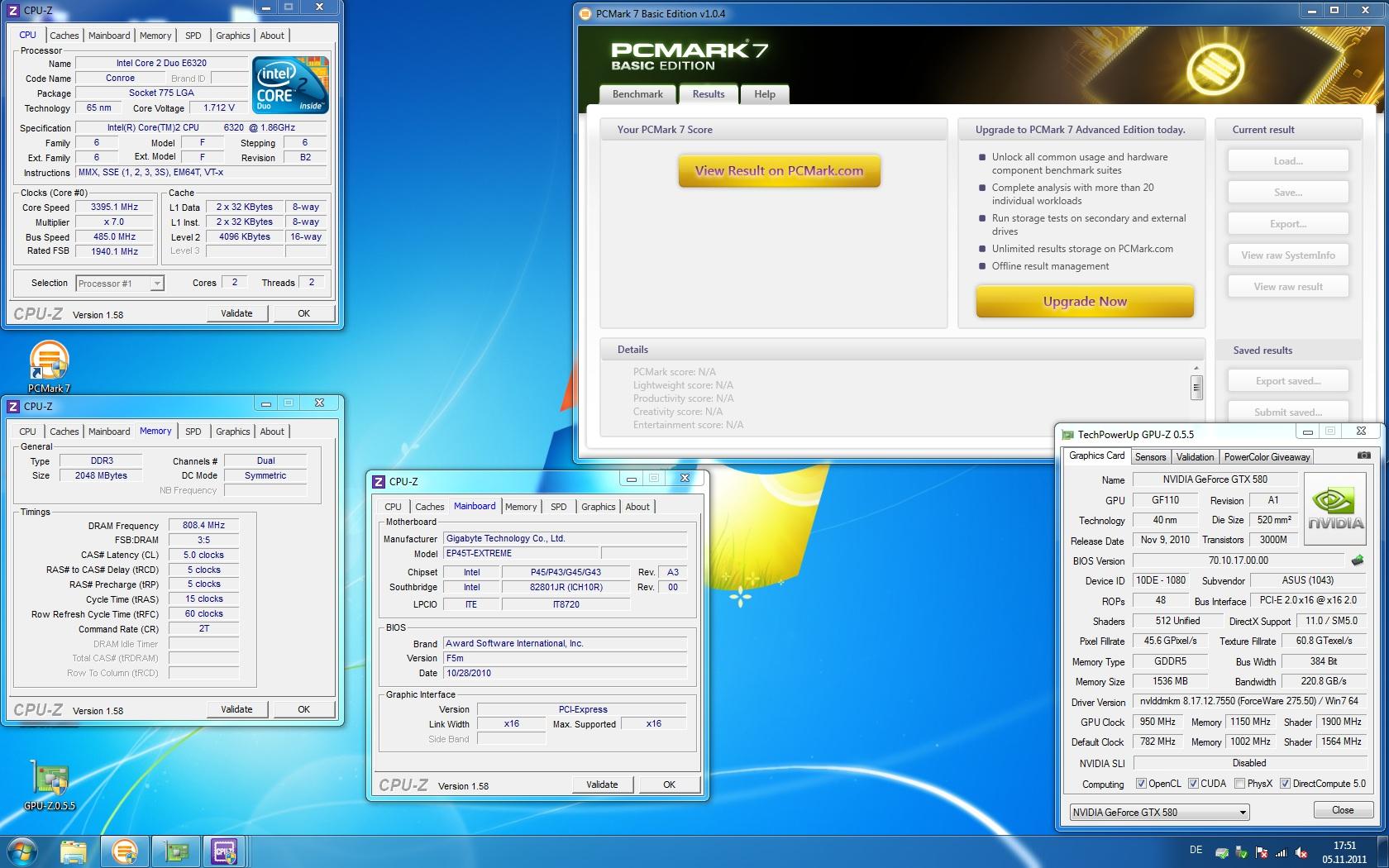Click the BIOS Version value '70.10.17.00.00'
This screenshot has height=868, width=1389.
pyautogui.click(x=1238, y=560)
